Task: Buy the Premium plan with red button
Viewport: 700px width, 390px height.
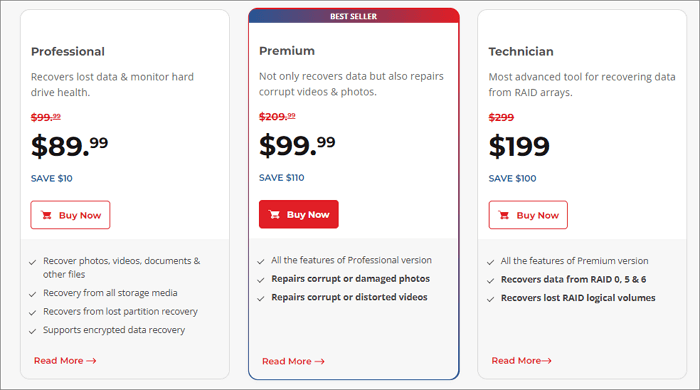Action: point(299,214)
